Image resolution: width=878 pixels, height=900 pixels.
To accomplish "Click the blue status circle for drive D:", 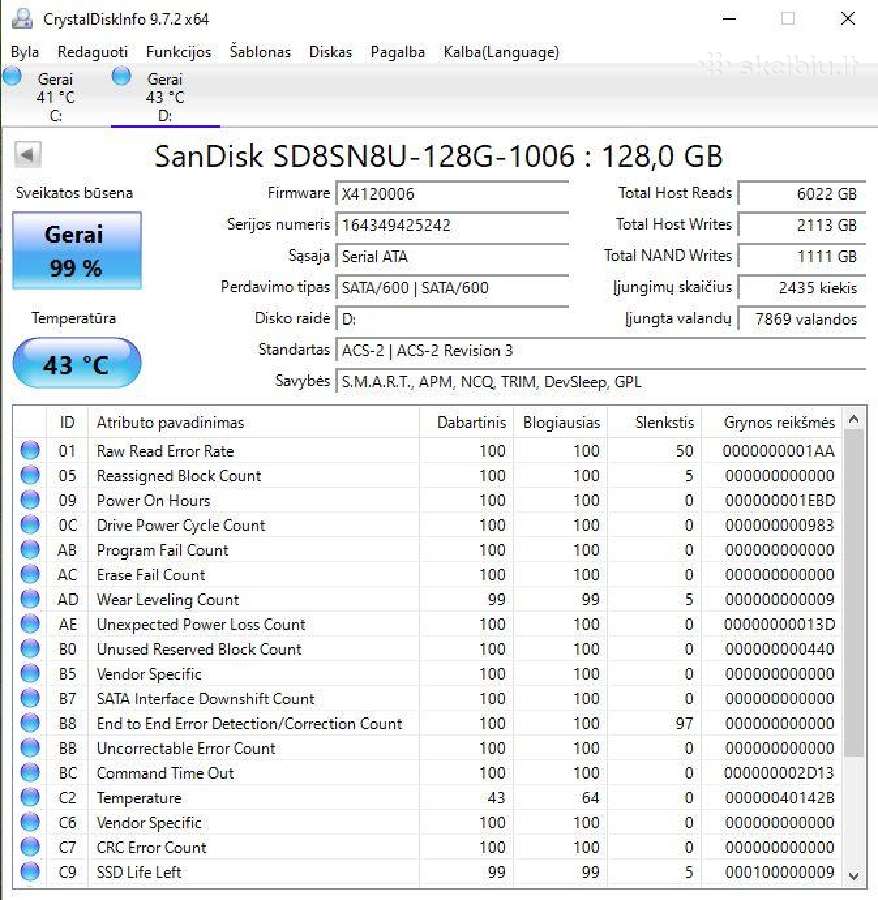I will point(121,76).
